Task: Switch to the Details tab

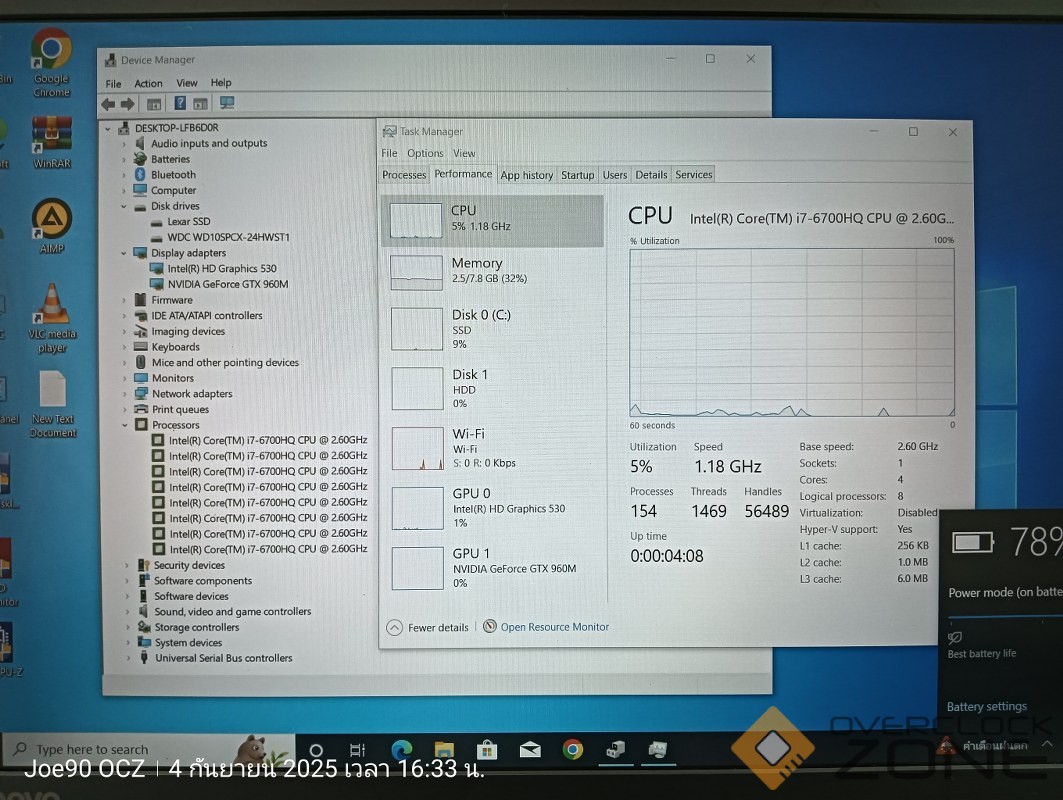Action: pyautogui.click(x=651, y=175)
